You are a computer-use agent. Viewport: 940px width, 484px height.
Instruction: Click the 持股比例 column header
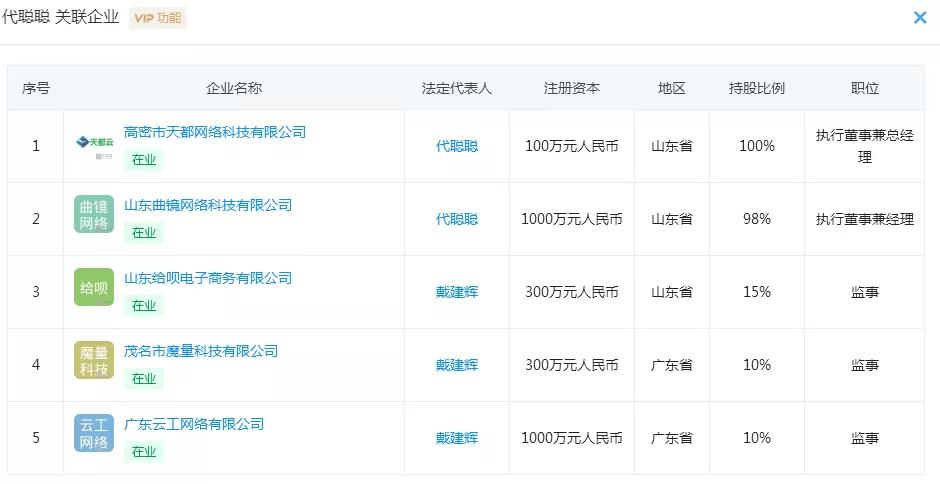(757, 88)
